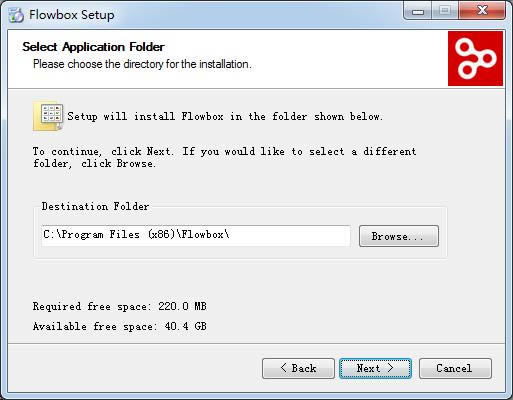This screenshot has width=513, height=400.
Task: Click the red Flowbox logo
Action: point(475,59)
